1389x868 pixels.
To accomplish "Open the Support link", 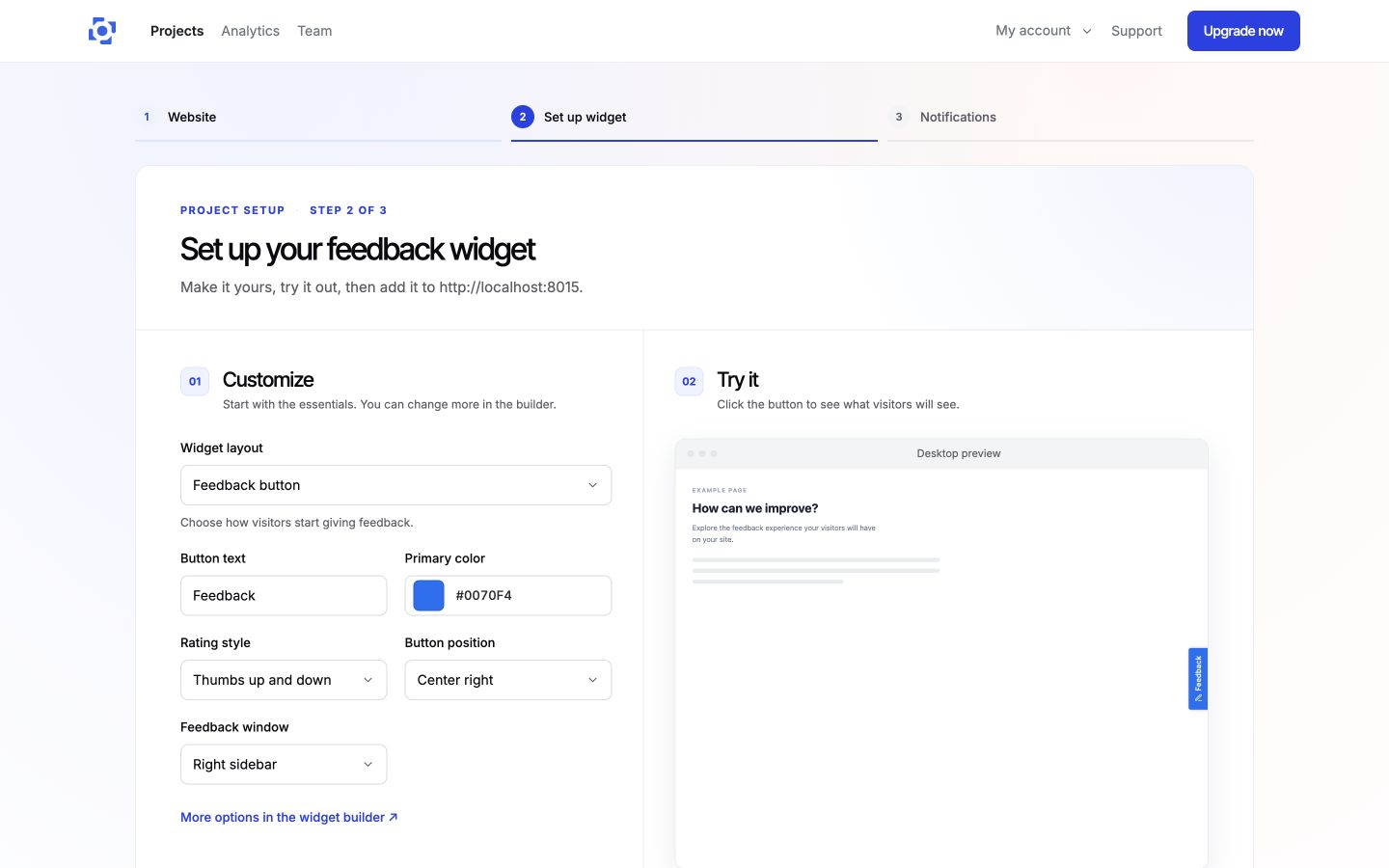I will (1136, 31).
